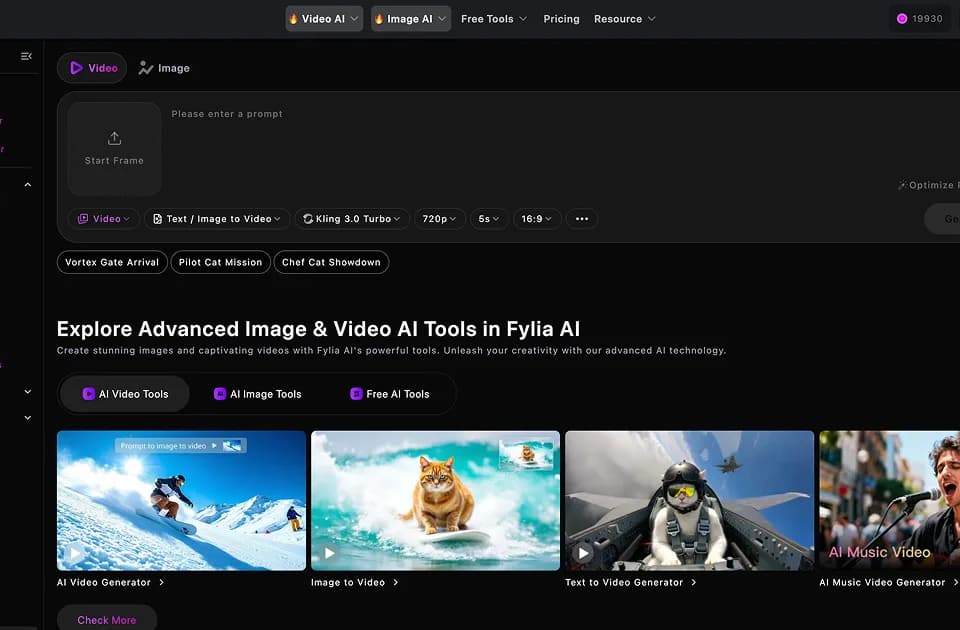960x630 pixels.
Task: Open the Video type dropdown
Action: tap(103, 219)
